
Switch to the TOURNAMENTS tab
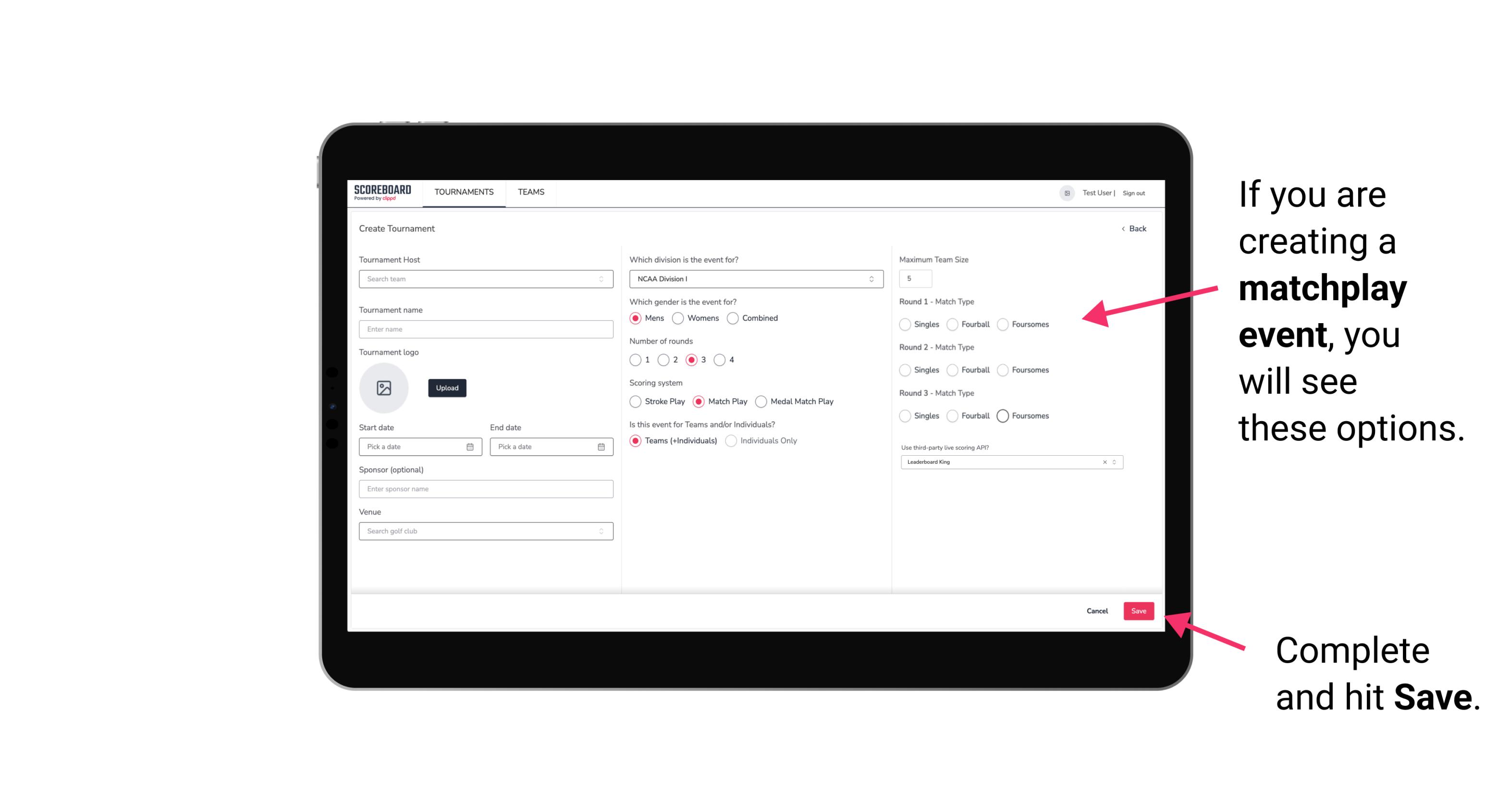463,192
